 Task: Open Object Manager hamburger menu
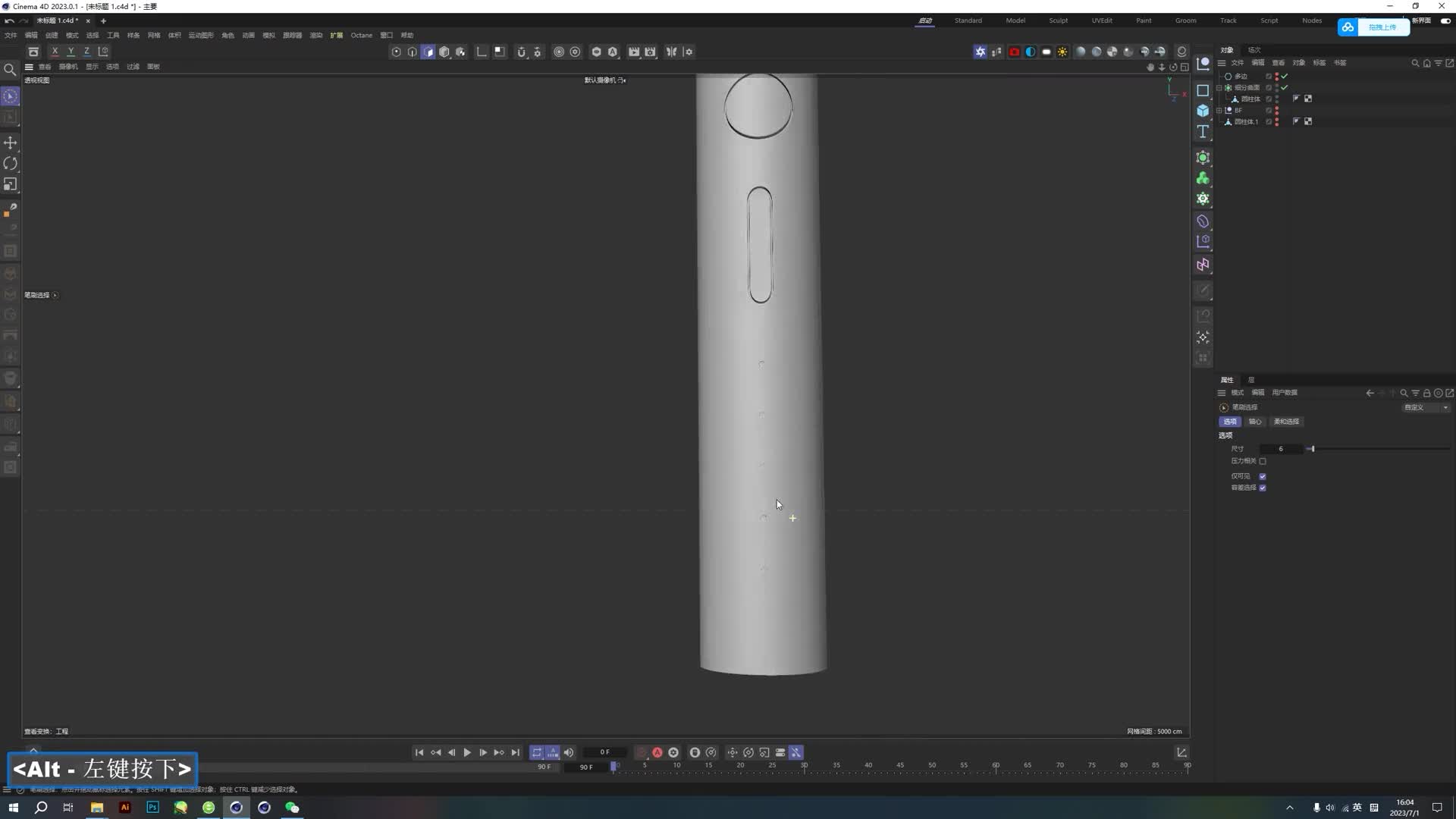tap(1222, 63)
